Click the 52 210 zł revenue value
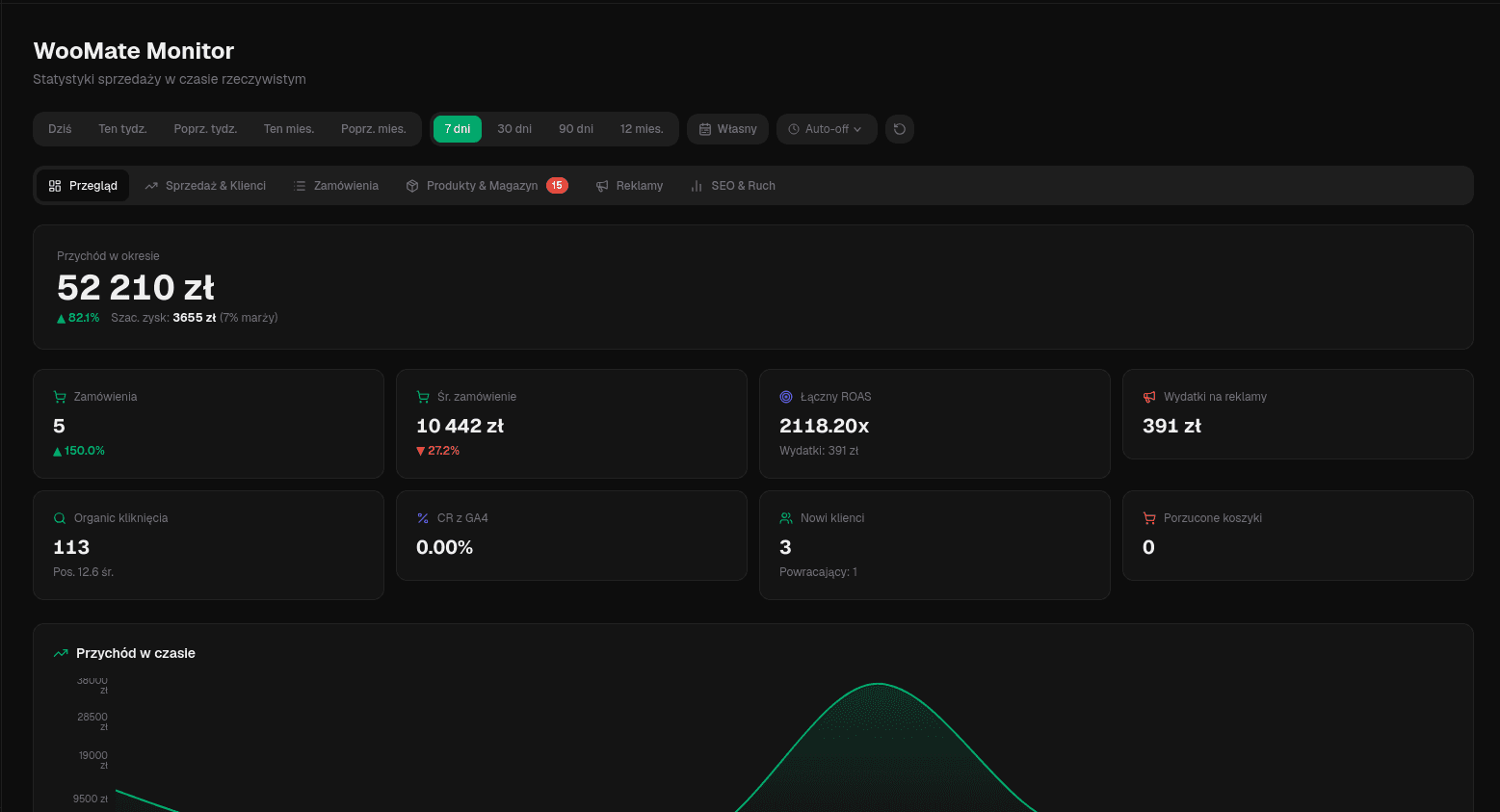 tap(136, 287)
